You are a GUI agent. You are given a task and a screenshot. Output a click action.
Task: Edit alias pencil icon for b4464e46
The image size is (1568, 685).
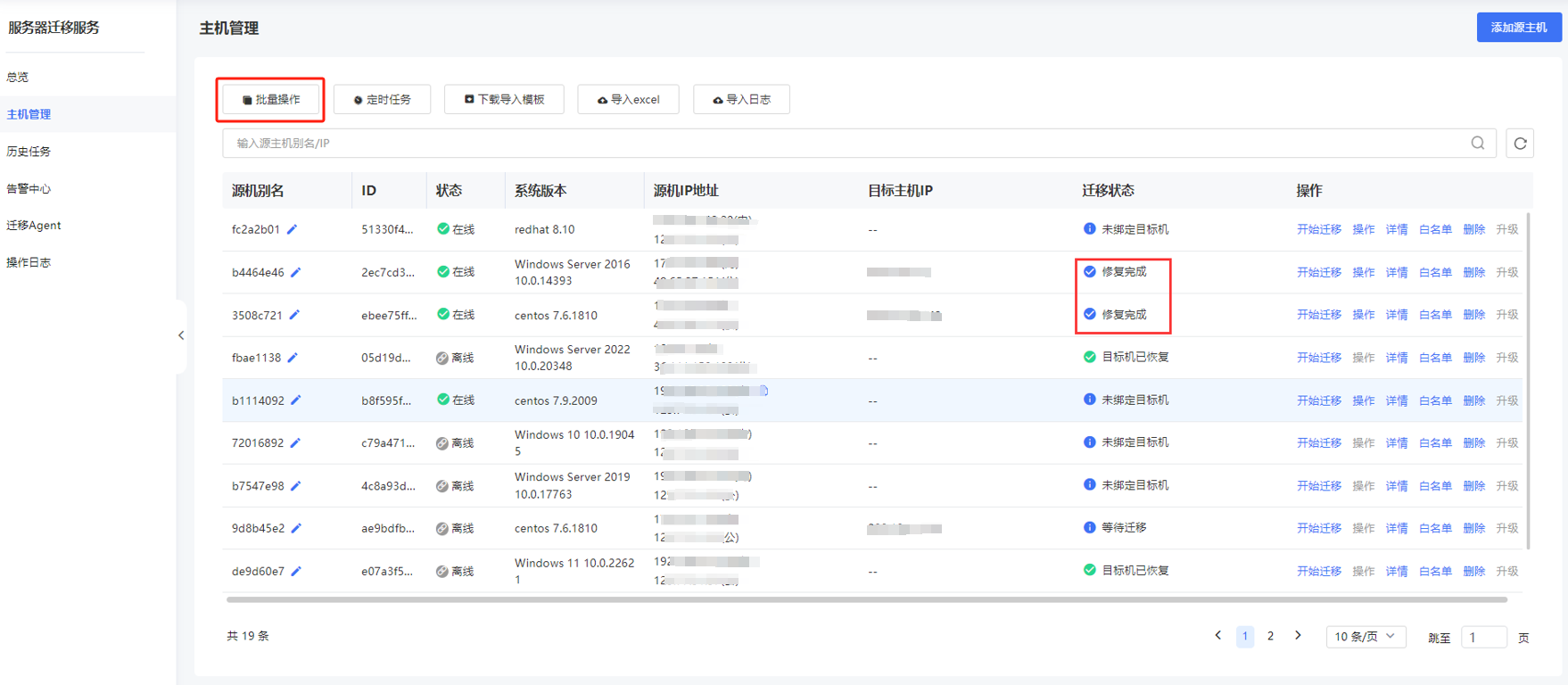tap(296, 272)
